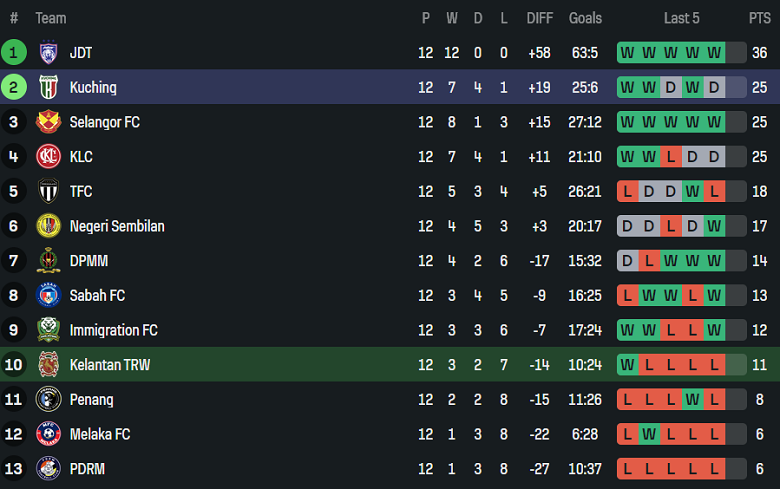Image resolution: width=780 pixels, height=489 pixels.
Task: Click the Goals column header
Action: point(585,18)
